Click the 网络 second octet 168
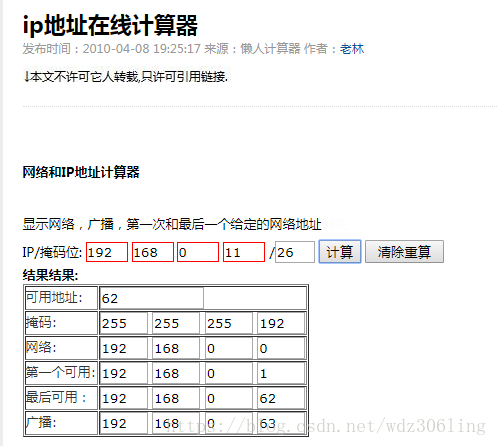497x446 pixels. point(176,348)
